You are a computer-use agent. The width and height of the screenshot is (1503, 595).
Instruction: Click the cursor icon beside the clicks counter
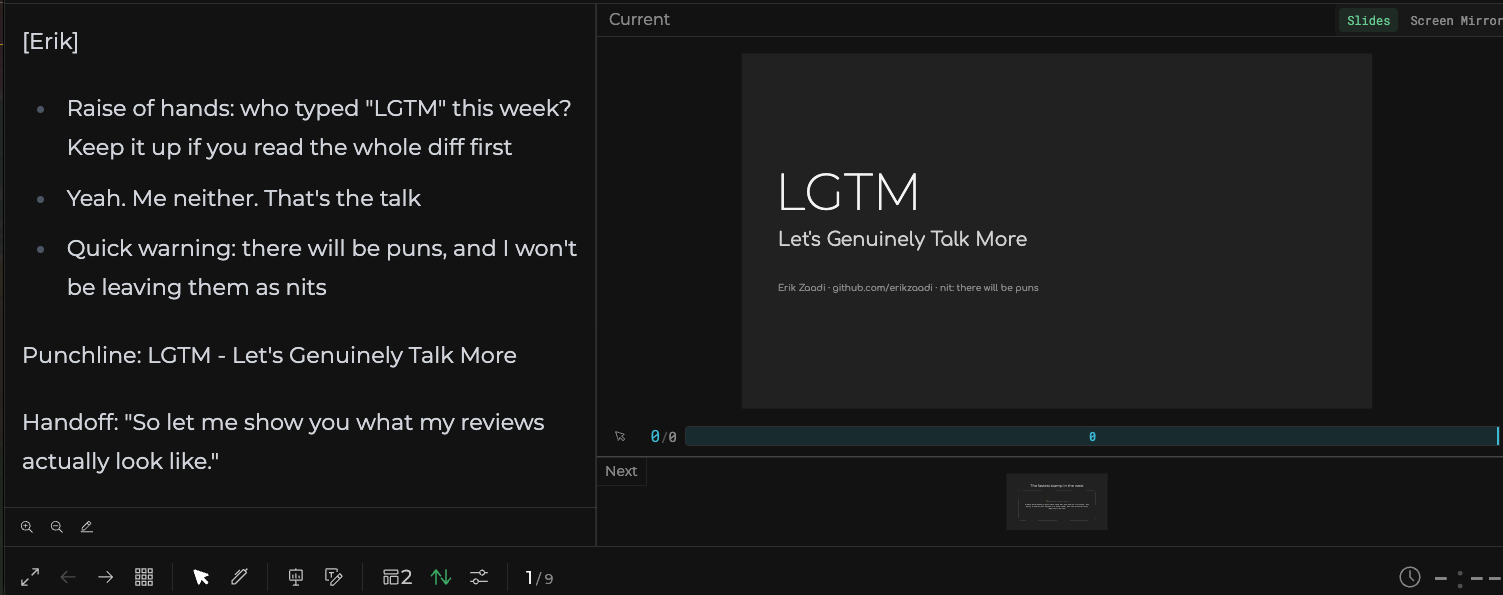(620, 437)
